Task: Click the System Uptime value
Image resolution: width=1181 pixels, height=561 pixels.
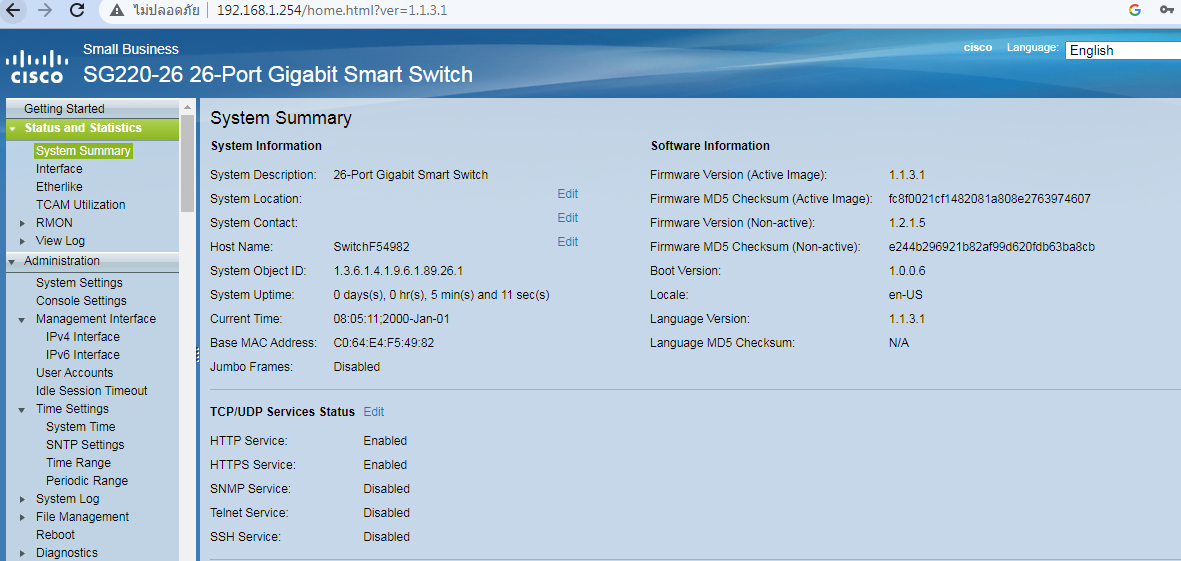Action: tap(441, 295)
